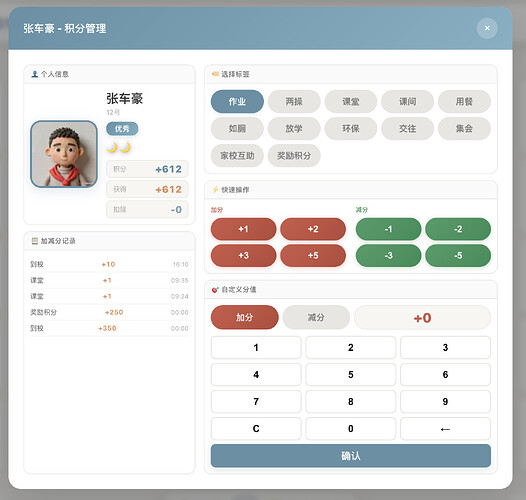
Task: Click the 积分 +612 total field
Action: (147, 169)
